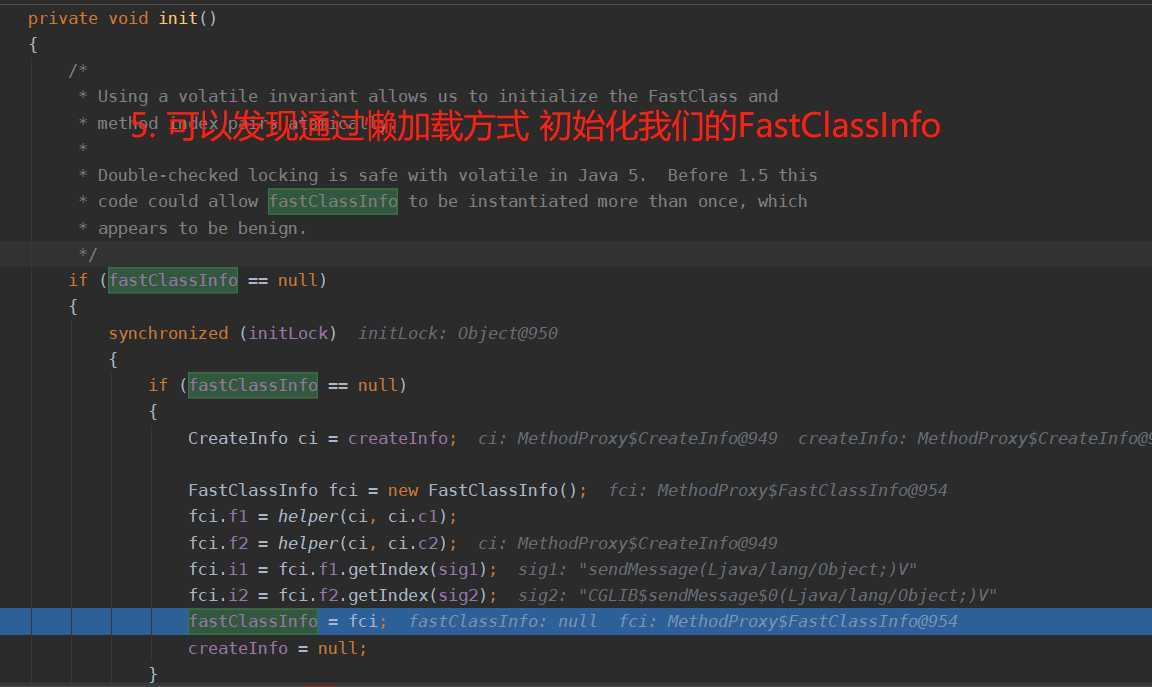
Task: Click fastClassInfo in the outer null check
Action: 173,280
